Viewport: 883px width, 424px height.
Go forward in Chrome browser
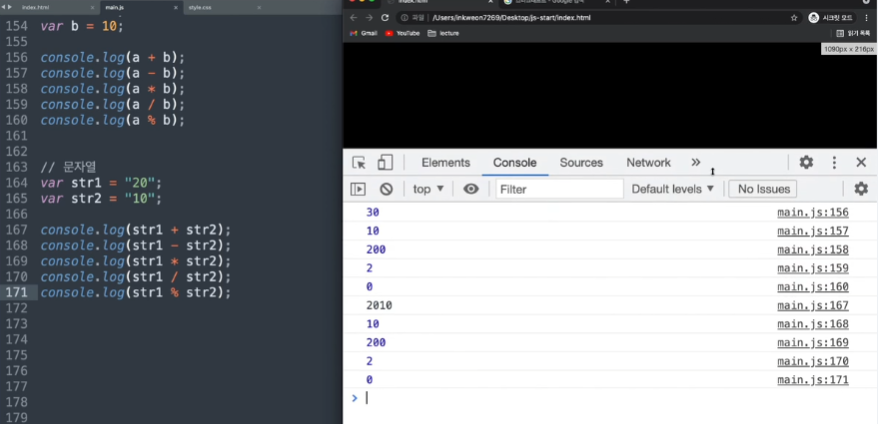tap(369, 17)
